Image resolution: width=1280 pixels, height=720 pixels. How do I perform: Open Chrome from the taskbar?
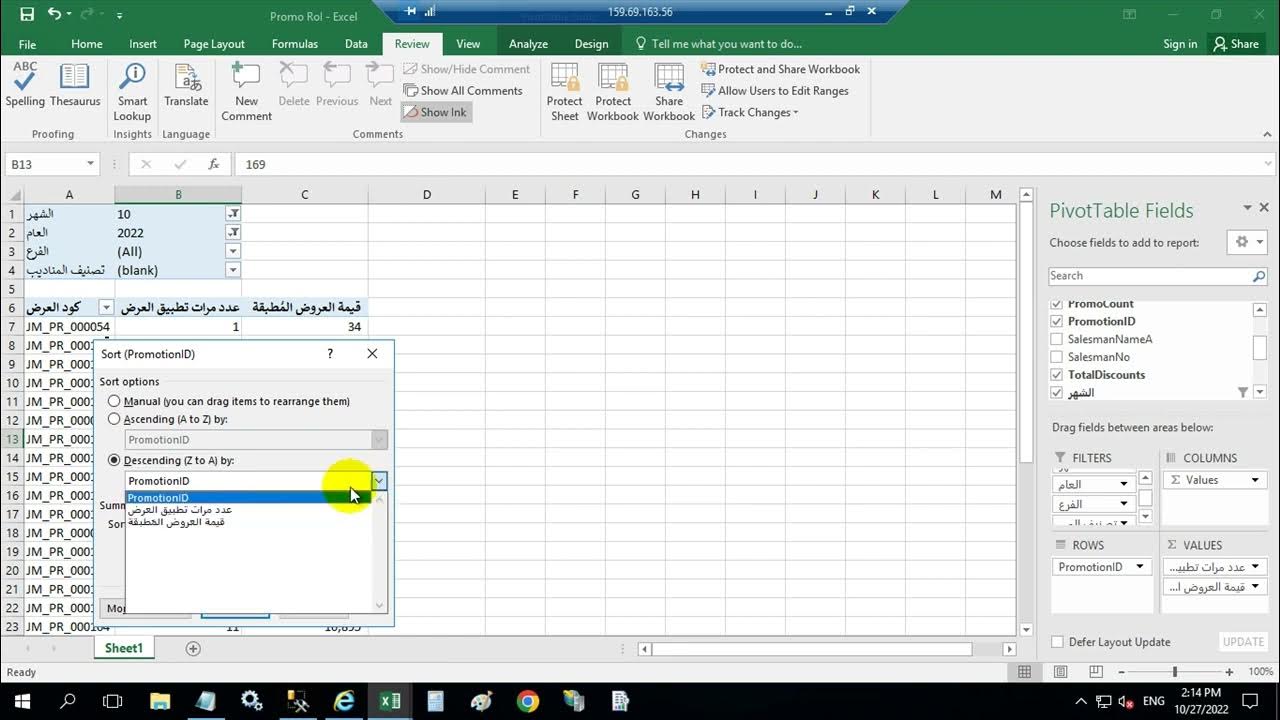click(527, 701)
